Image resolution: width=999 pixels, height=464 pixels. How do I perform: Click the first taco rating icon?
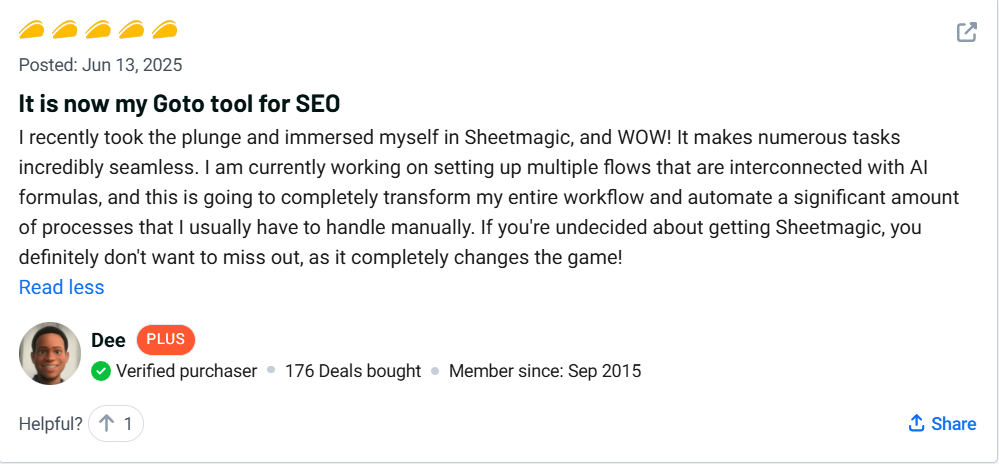[x=33, y=30]
